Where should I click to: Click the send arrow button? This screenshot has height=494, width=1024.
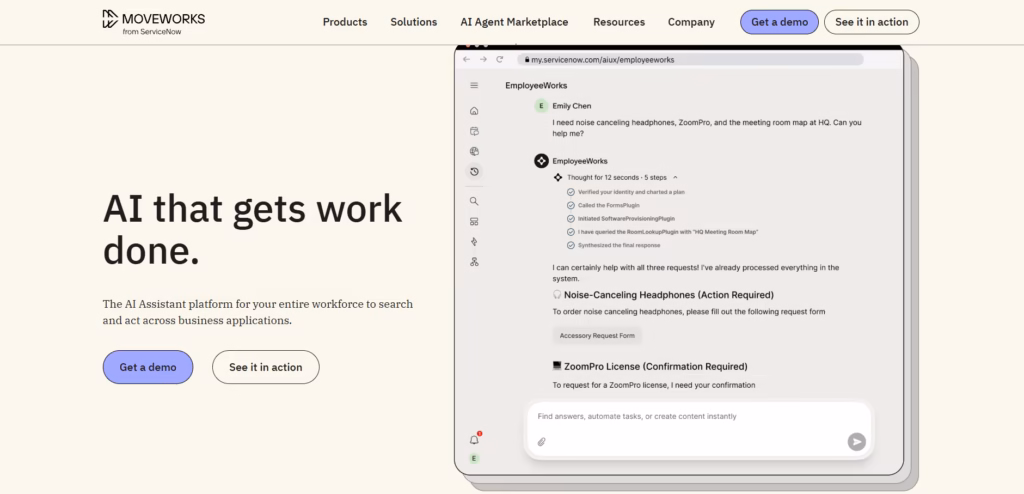[856, 442]
